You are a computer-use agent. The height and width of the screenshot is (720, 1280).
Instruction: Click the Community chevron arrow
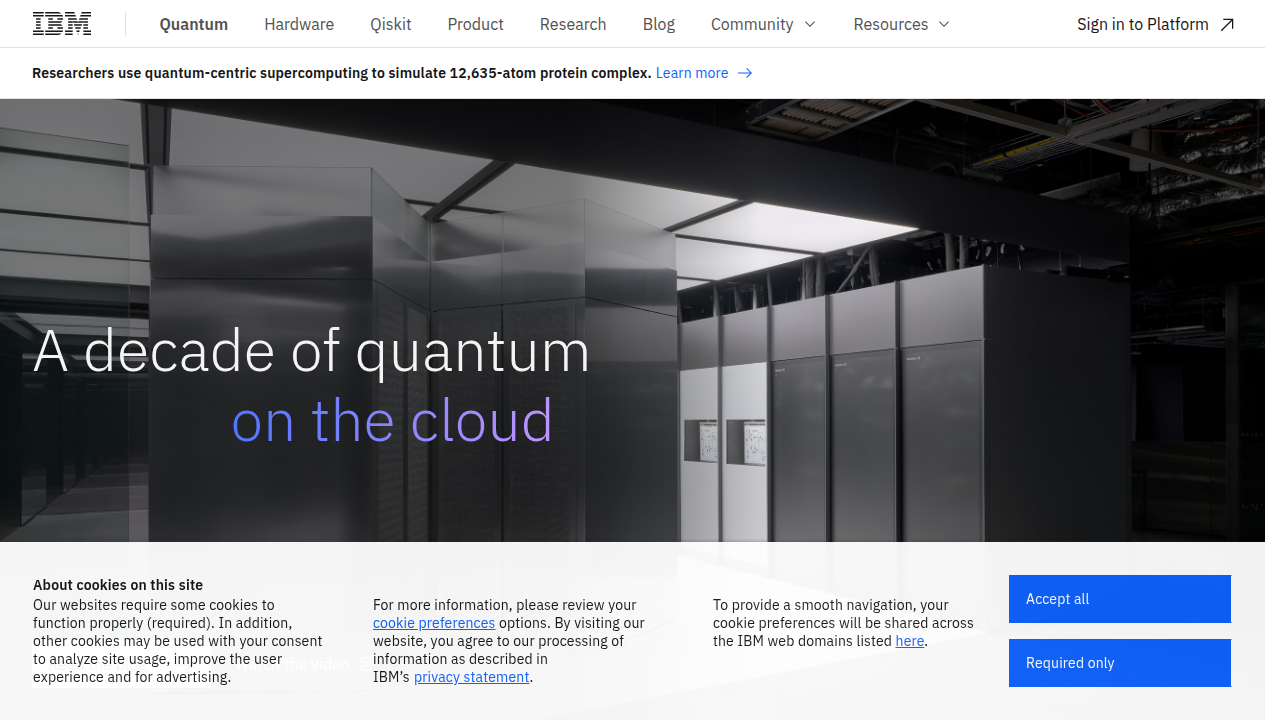[810, 24]
